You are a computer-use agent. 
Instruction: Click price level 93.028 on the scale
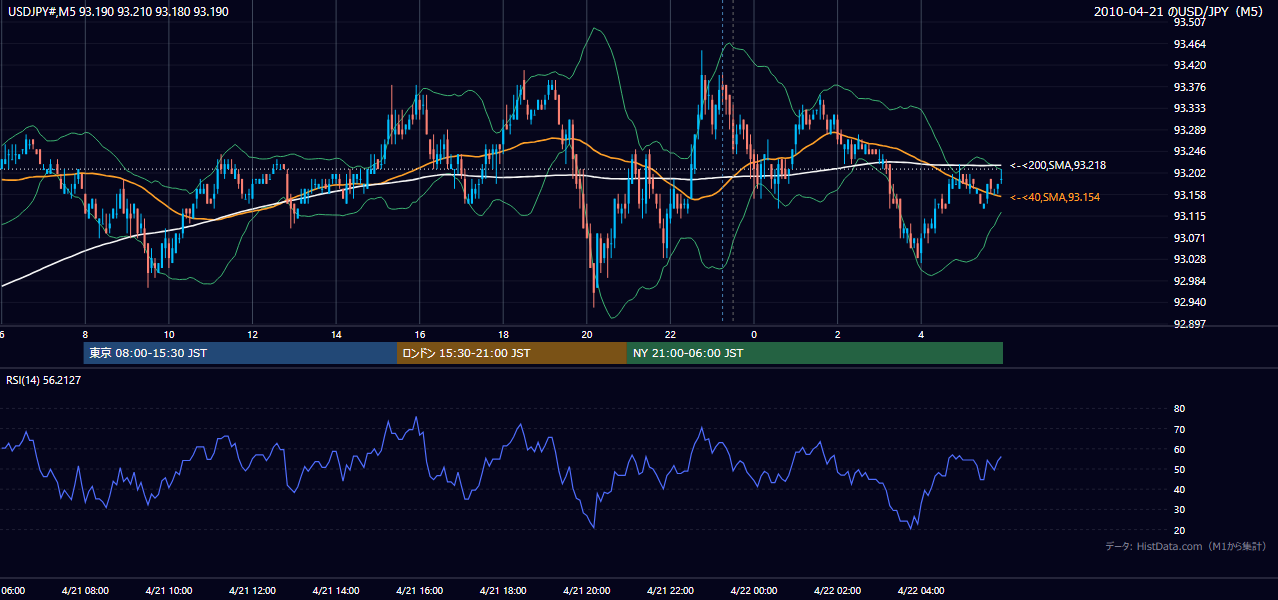1189,259
